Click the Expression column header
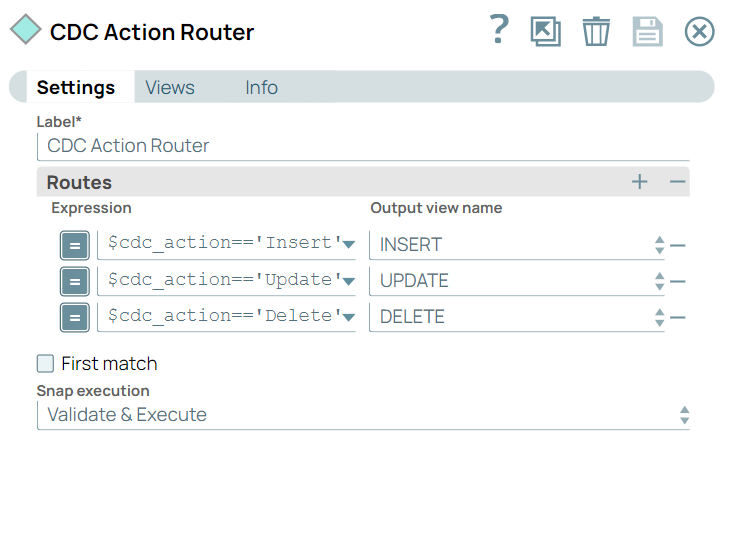 pos(91,208)
